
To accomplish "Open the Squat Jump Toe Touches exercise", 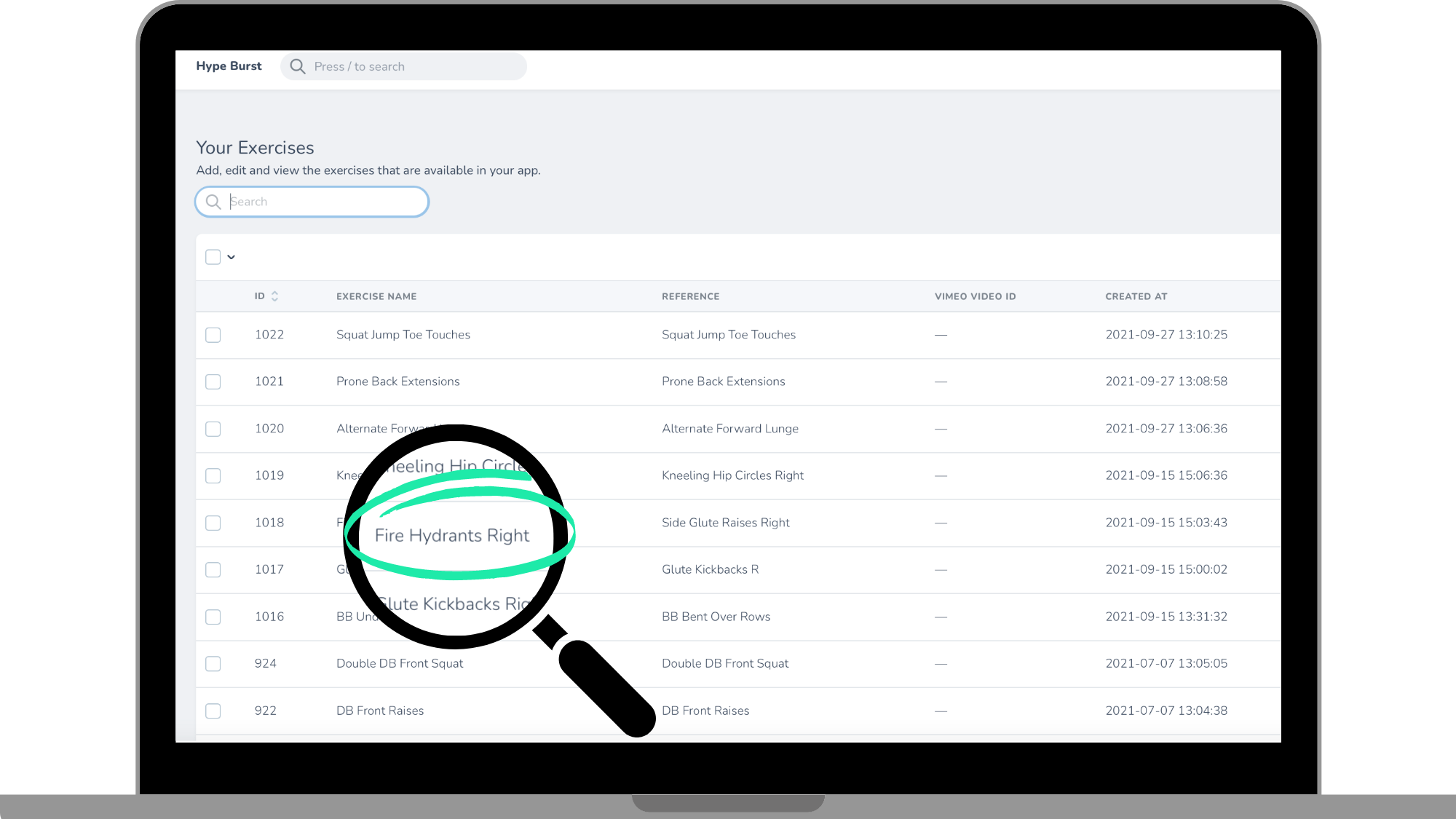I will pyautogui.click(x=403, y=335).
